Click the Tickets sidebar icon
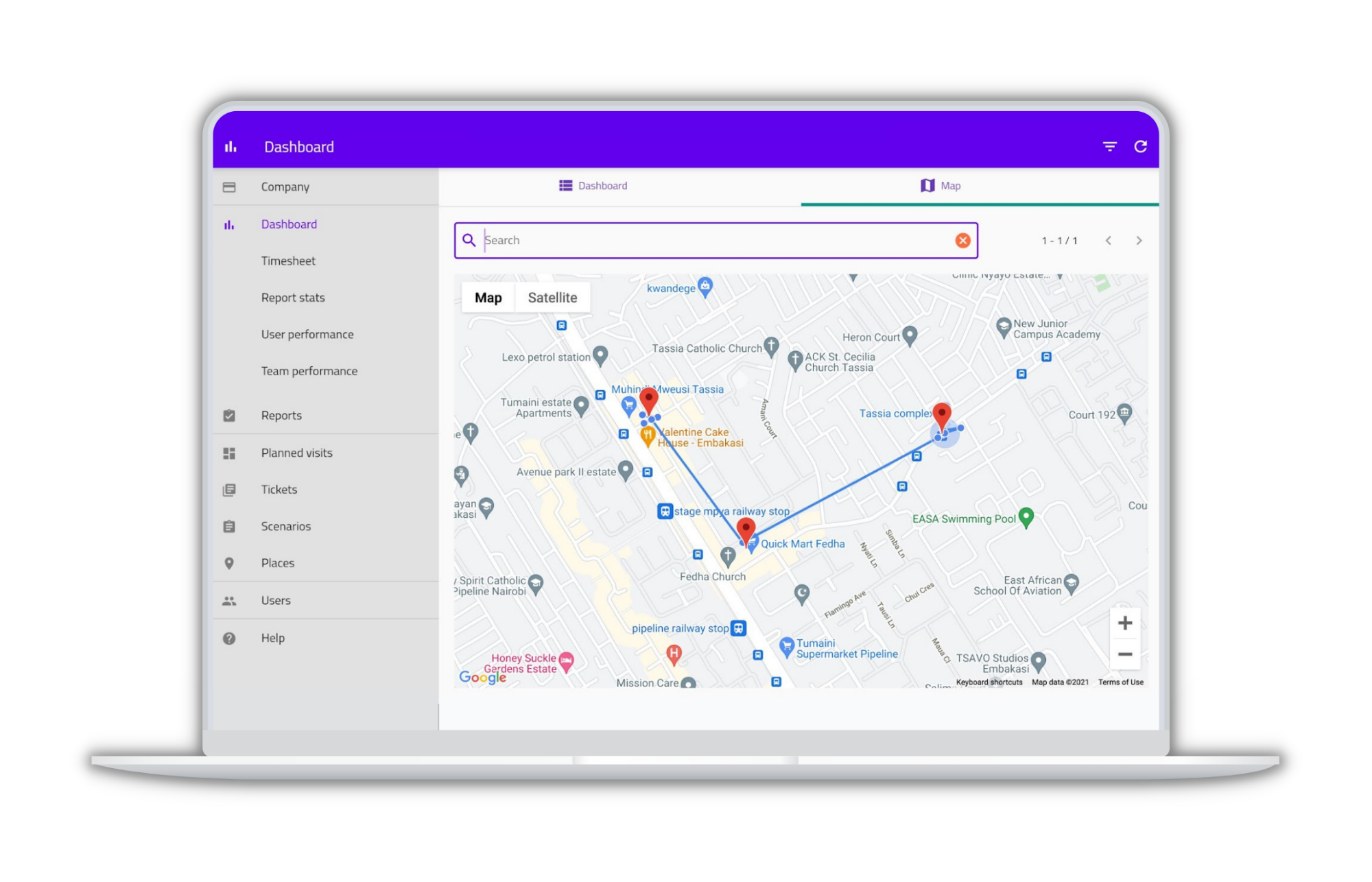Image resolution: width=1372 pixels, height=882 pixels. 229,489
